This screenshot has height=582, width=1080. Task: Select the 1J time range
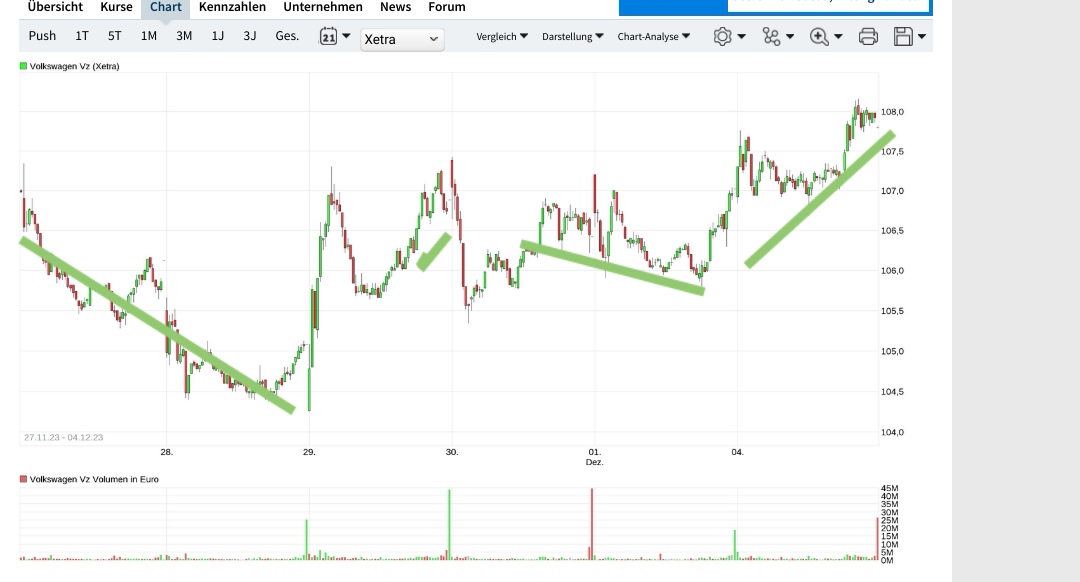pyautogui.click(x=218, y=36)
